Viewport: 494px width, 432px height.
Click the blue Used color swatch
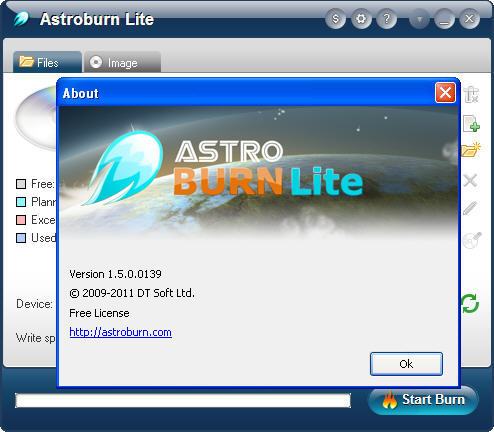pyautogui.click(x=21, y=238)
